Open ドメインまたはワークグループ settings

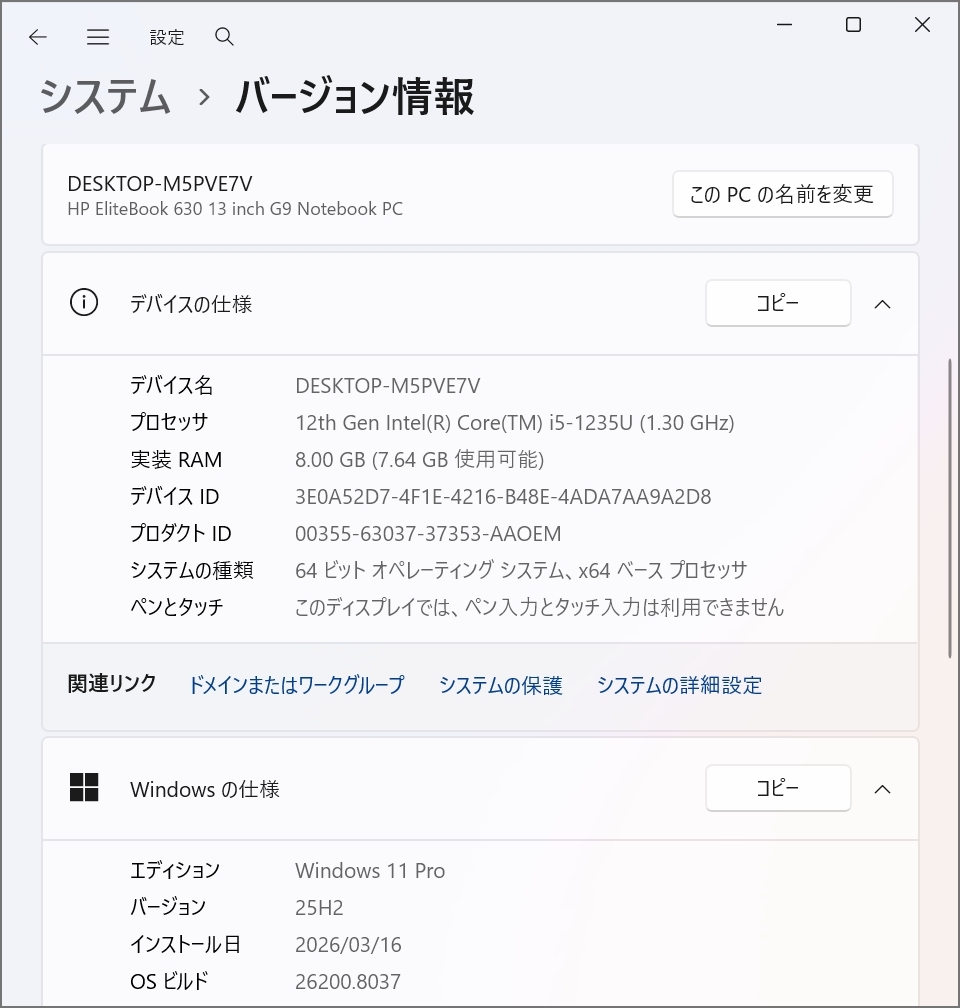(296, 685)
